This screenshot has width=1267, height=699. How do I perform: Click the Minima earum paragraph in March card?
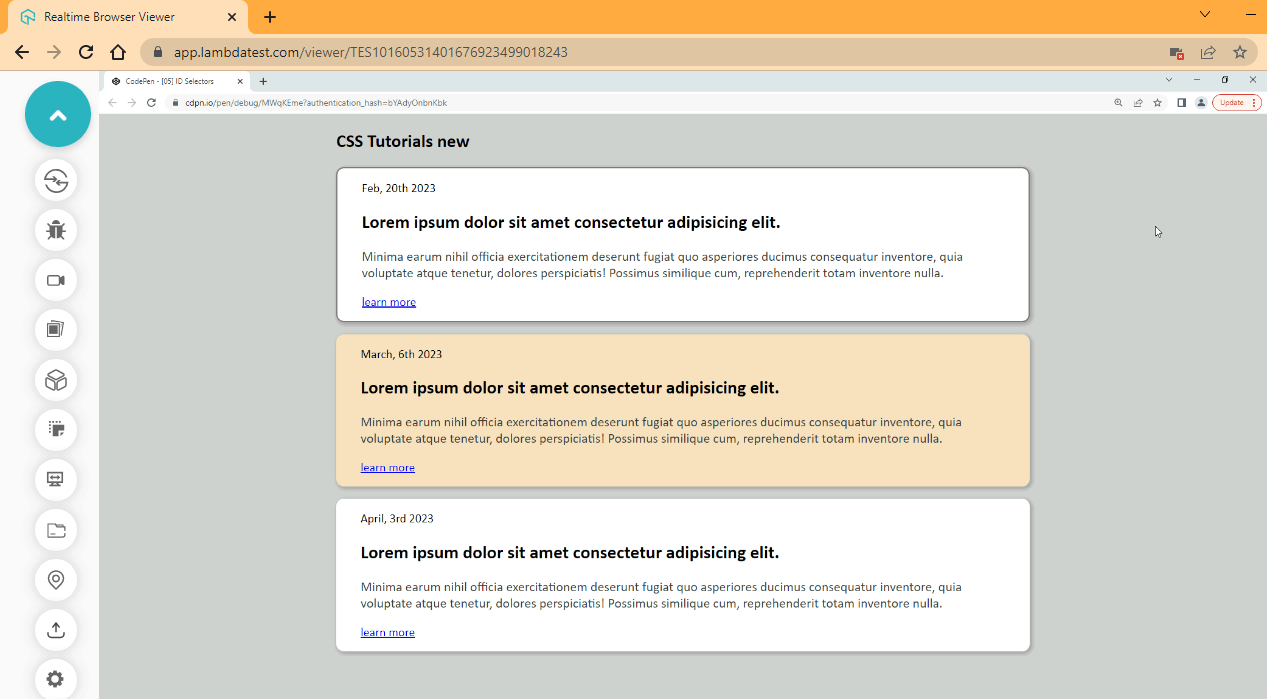pos(661,431)
